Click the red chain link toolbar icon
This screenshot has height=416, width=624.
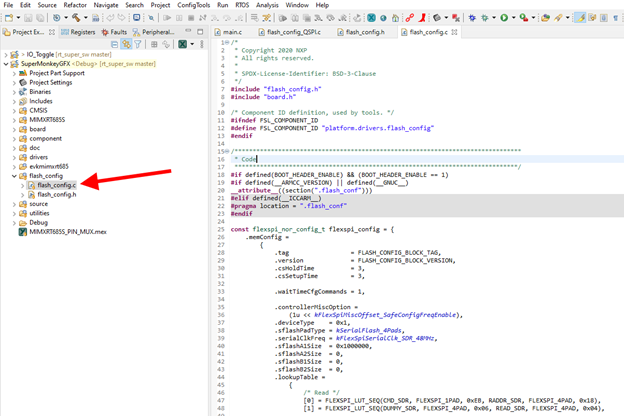pos(410,18)
